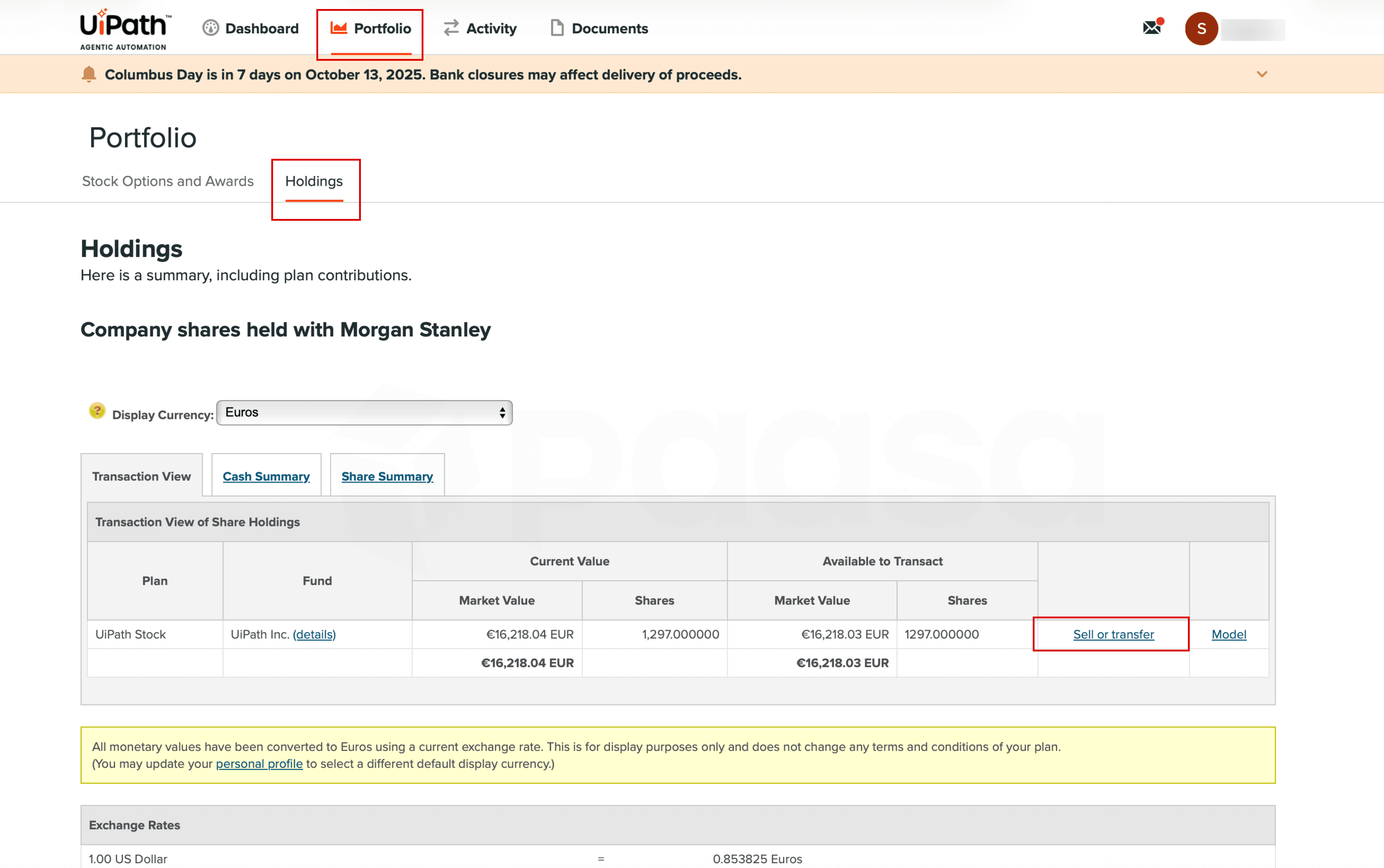The width and height of the screenshot is (1384, 868).
Task: Click the Sell or transfer link
Action: point(1113,634)
